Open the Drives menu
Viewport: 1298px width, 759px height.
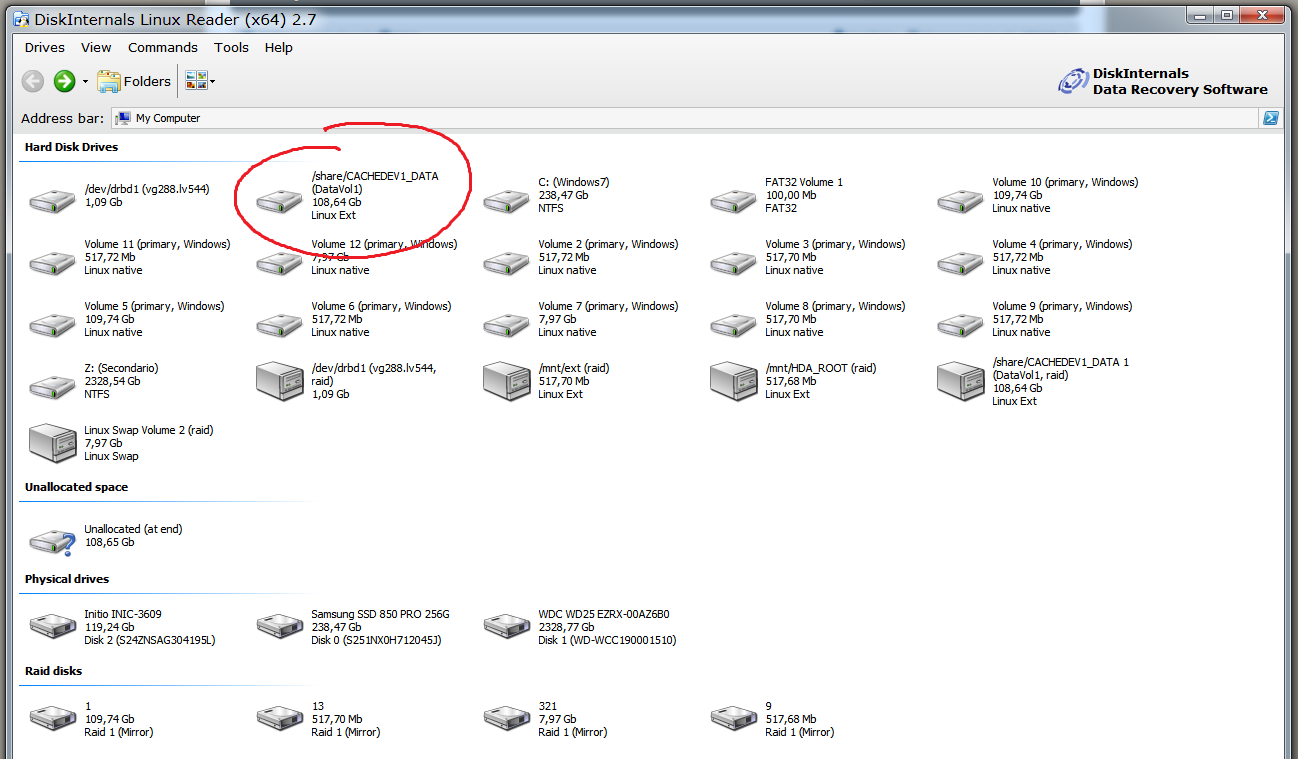44,47
